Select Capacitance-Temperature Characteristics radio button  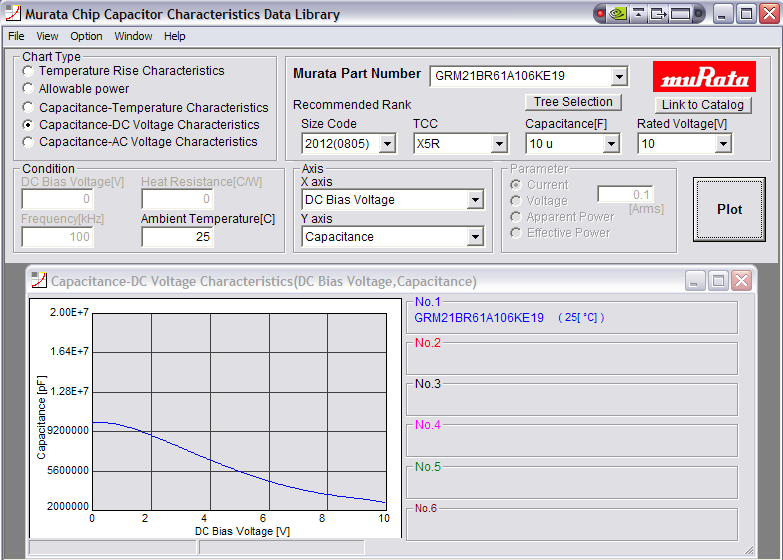[x=28, y=107]
